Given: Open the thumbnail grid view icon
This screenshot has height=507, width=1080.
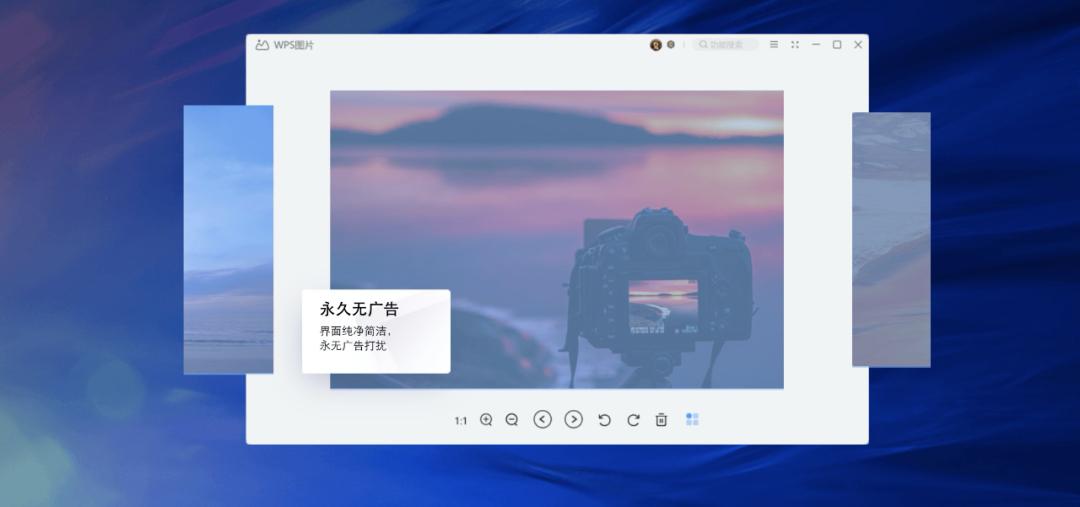Looking at the screenshot, I should 692,419.
